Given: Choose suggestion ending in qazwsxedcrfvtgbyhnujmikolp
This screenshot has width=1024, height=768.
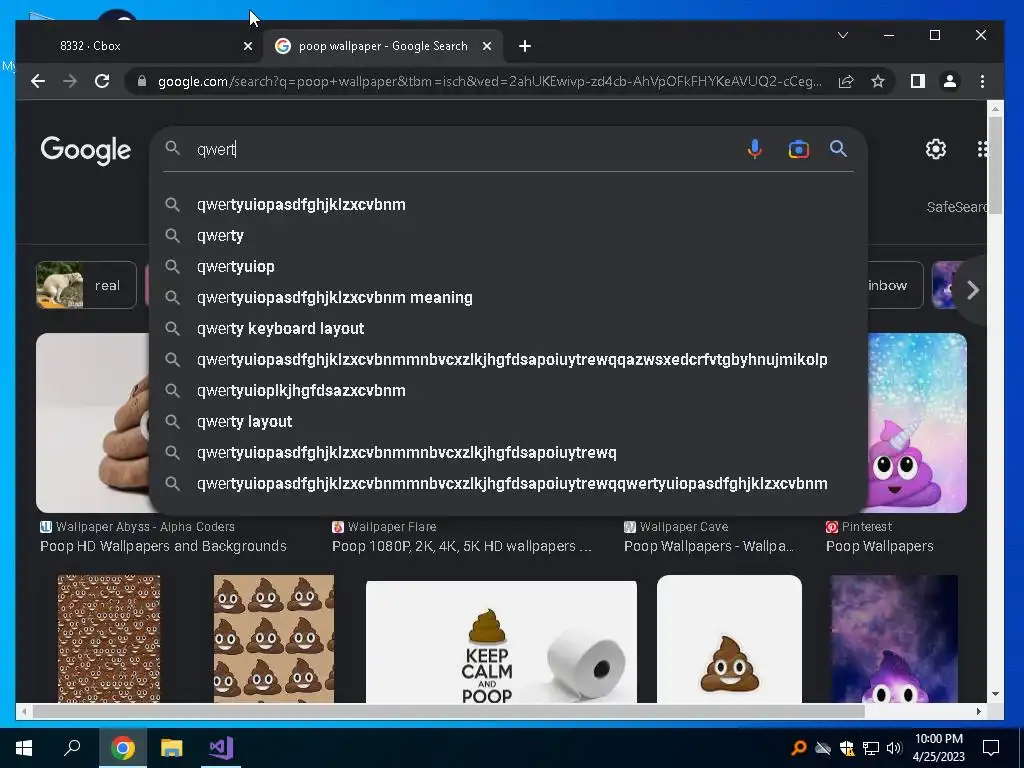Looking at the screenshot, I should coord(508,360).
